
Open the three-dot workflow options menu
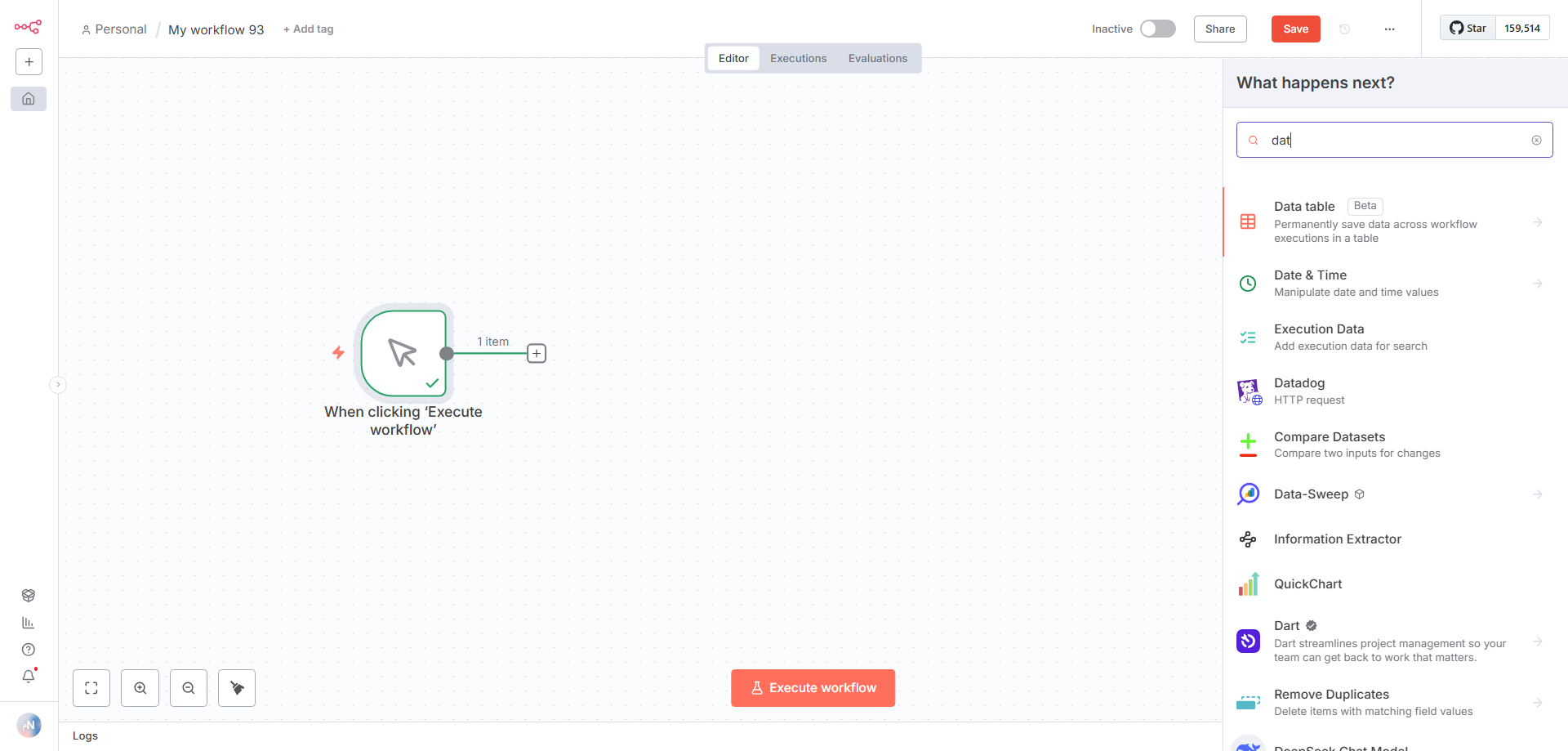tap(1389, 29)
